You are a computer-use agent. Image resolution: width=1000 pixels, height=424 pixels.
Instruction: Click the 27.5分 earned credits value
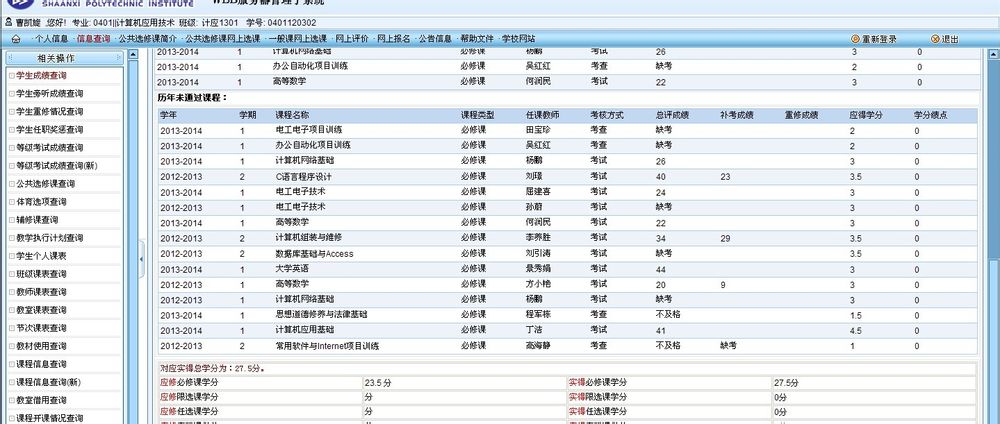786,383
